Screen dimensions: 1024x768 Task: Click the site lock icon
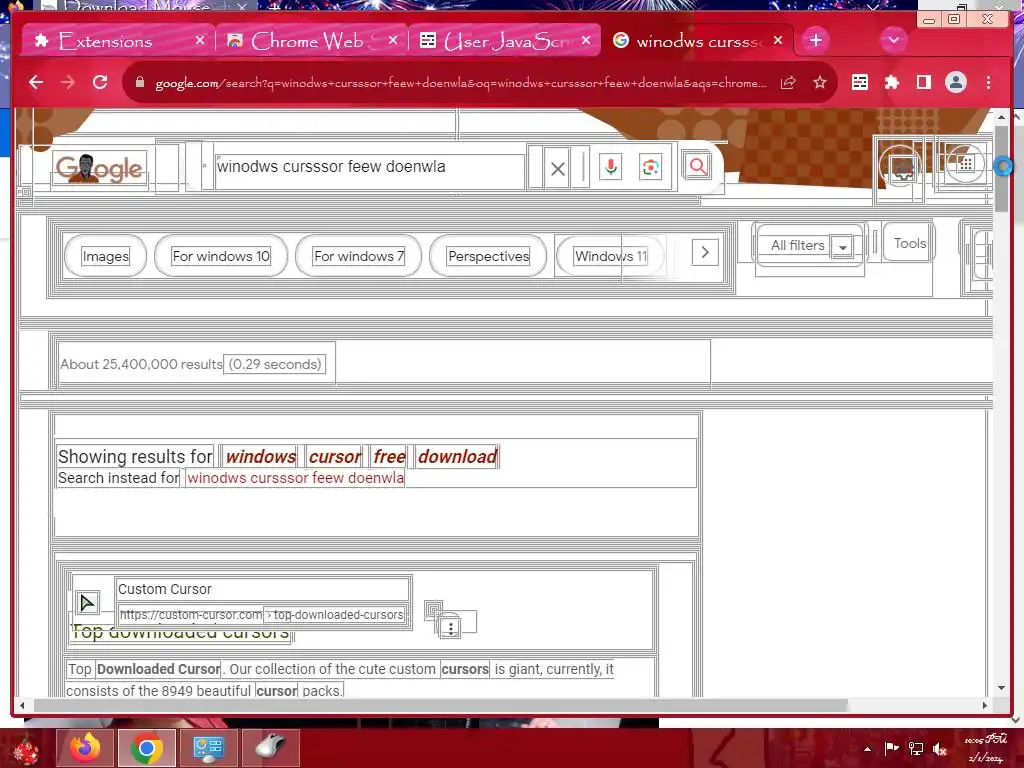tap(139, 82)
